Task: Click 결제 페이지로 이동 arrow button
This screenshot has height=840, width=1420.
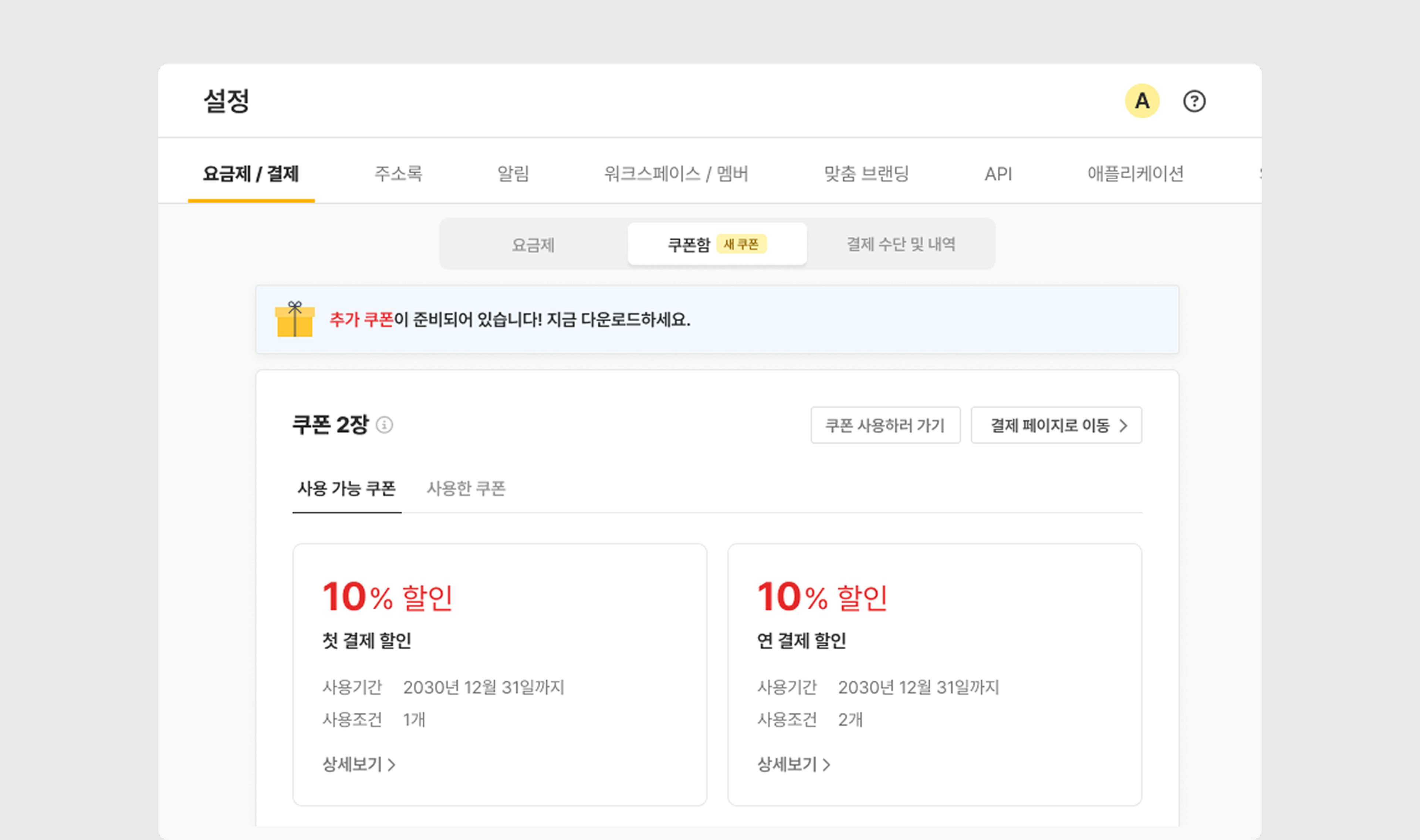Action: click(x=1056, y=425)
